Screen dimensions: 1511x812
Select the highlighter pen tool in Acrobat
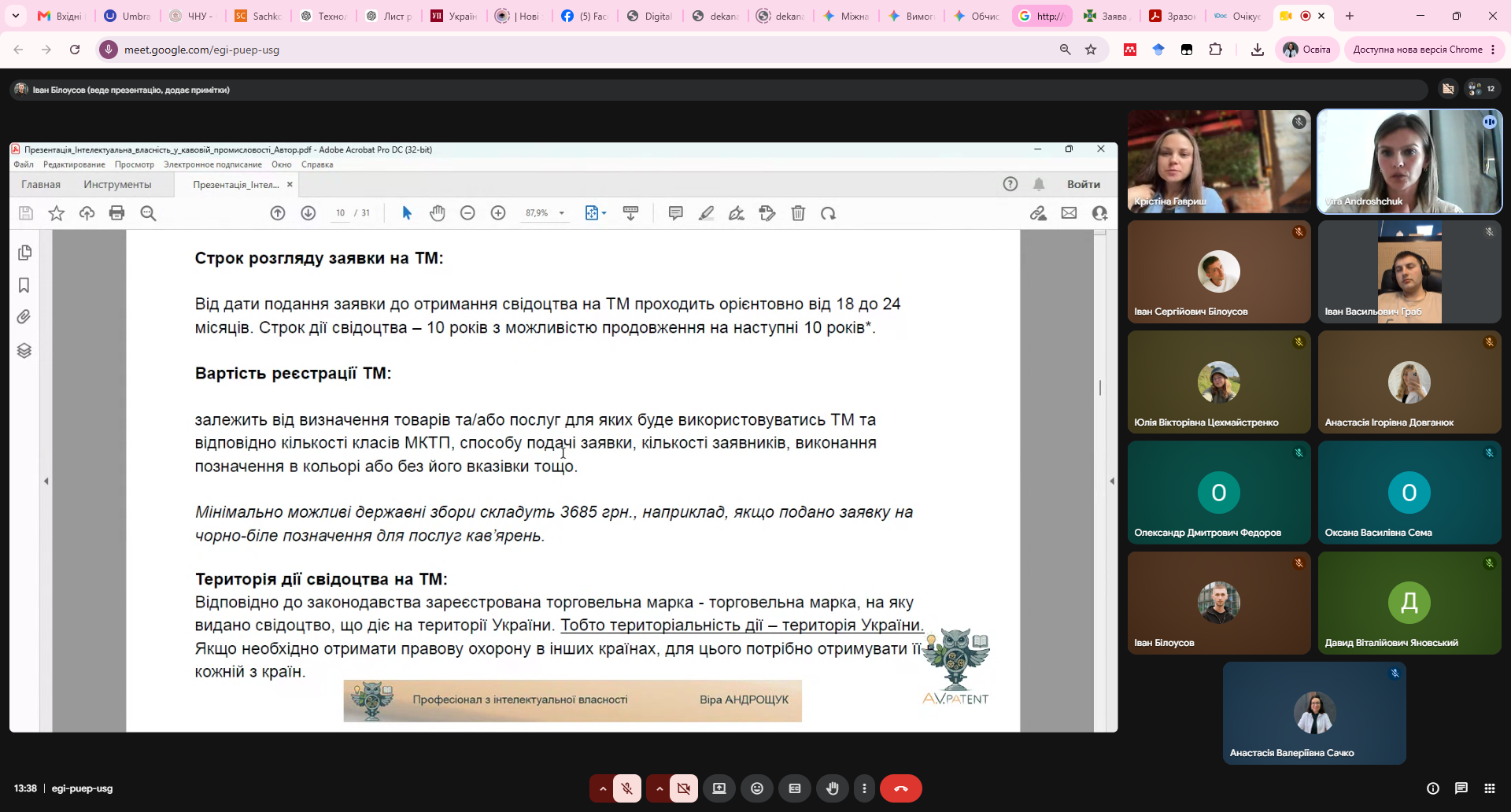click(x=706, y=213)
